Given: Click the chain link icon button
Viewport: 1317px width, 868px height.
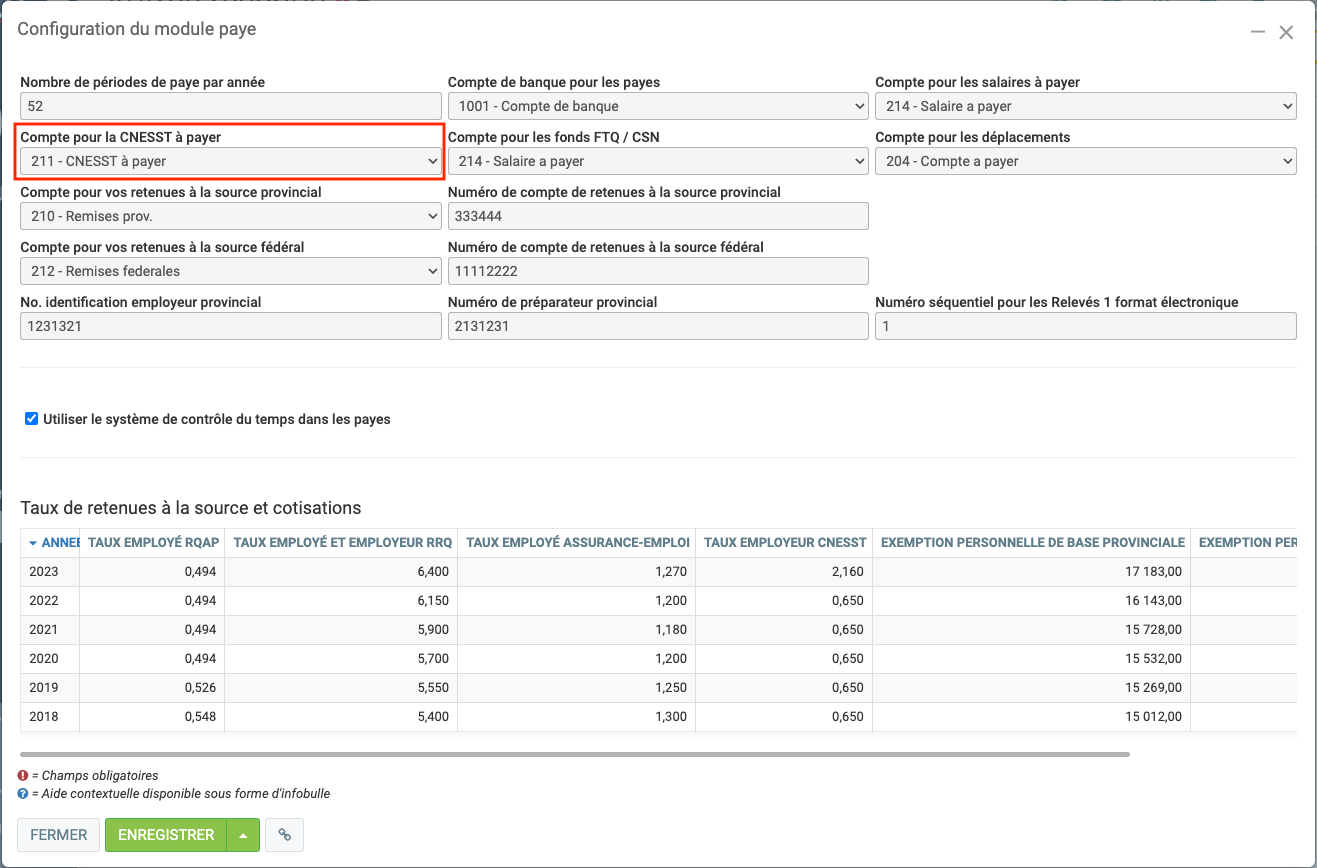Looking at the screenshot, I should (x=285, y=835).
